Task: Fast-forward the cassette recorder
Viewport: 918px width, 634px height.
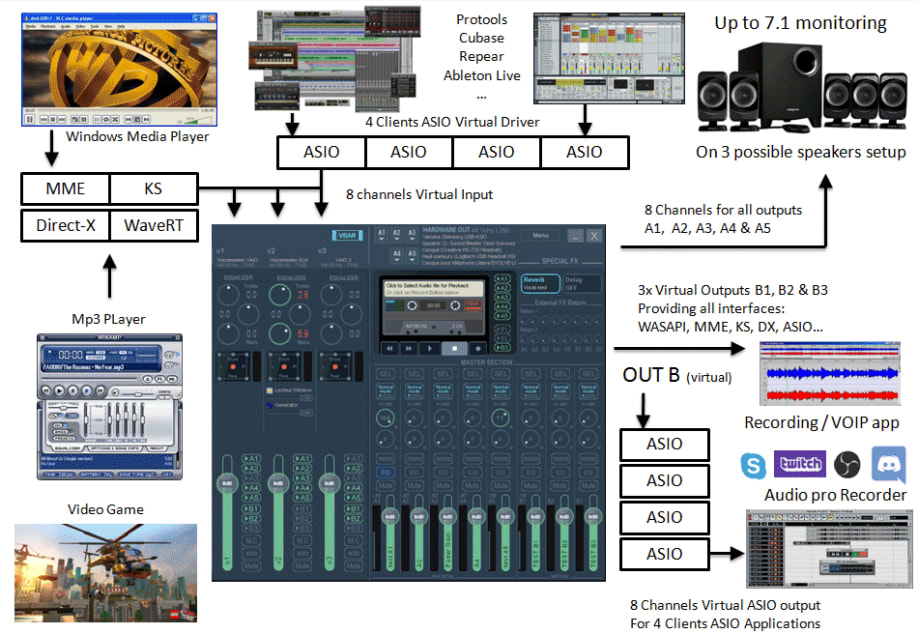Action: (409, 348)
